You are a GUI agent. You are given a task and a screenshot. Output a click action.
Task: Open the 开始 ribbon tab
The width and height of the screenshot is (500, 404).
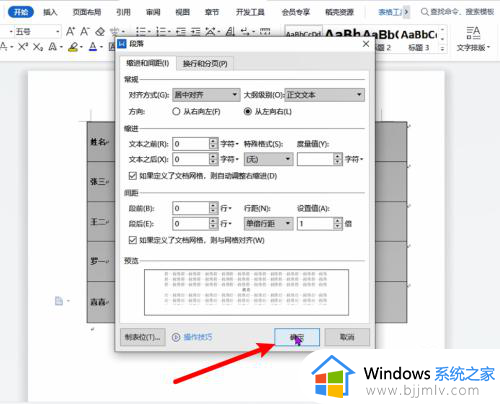pos(21,12)
